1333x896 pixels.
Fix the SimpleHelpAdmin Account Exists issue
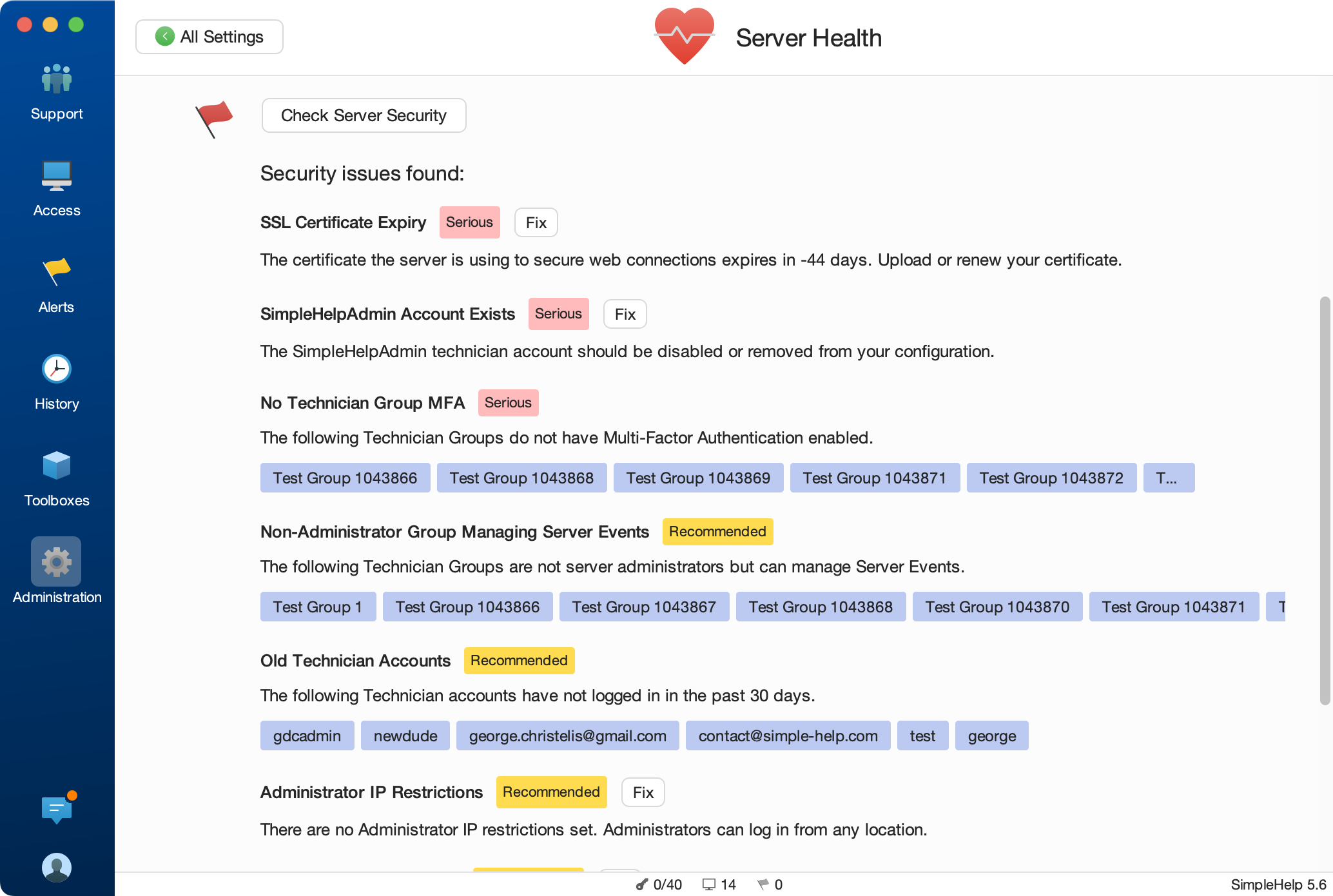click(x=625, y=314)
